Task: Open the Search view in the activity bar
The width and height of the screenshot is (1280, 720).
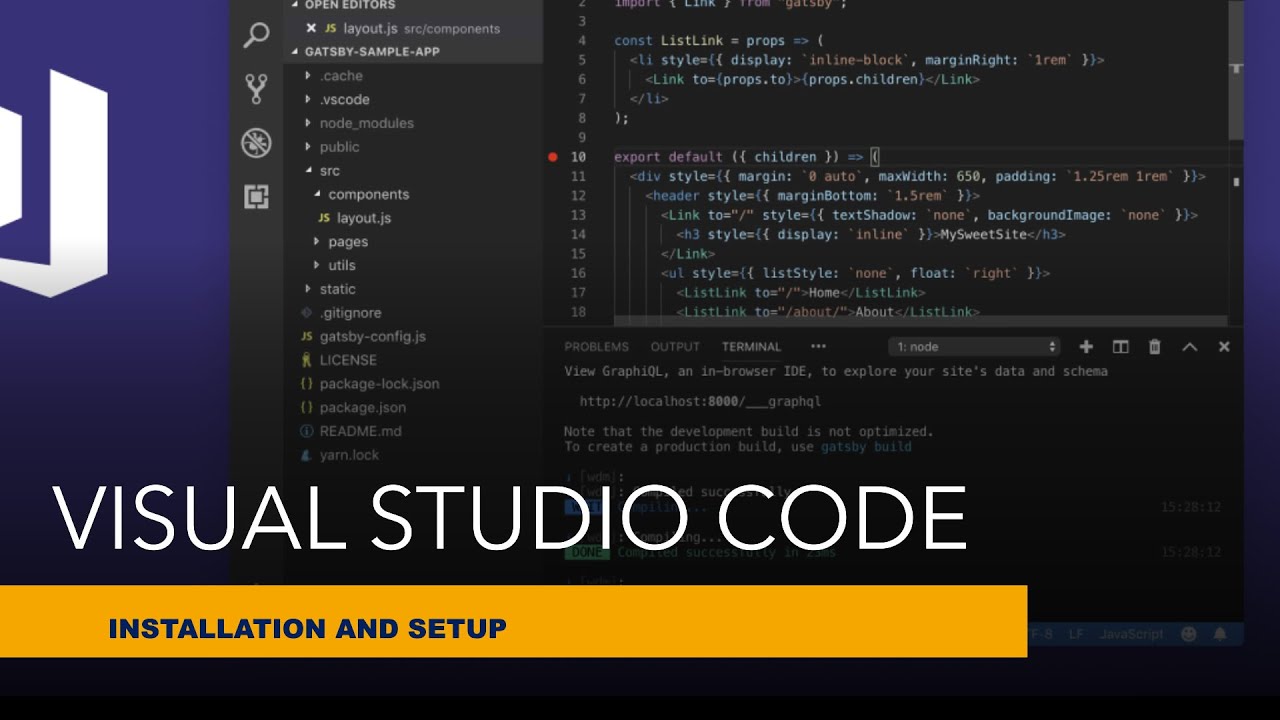Action: point(257,35)
